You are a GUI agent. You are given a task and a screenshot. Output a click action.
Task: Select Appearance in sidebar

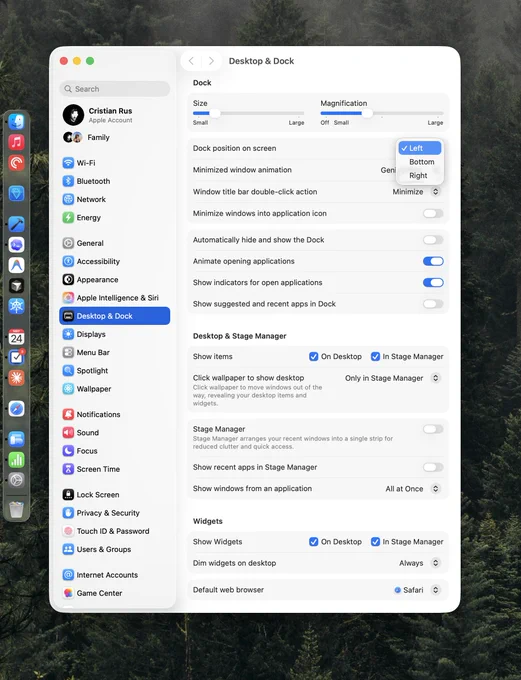pyautogui.click(x=115, y=279)
